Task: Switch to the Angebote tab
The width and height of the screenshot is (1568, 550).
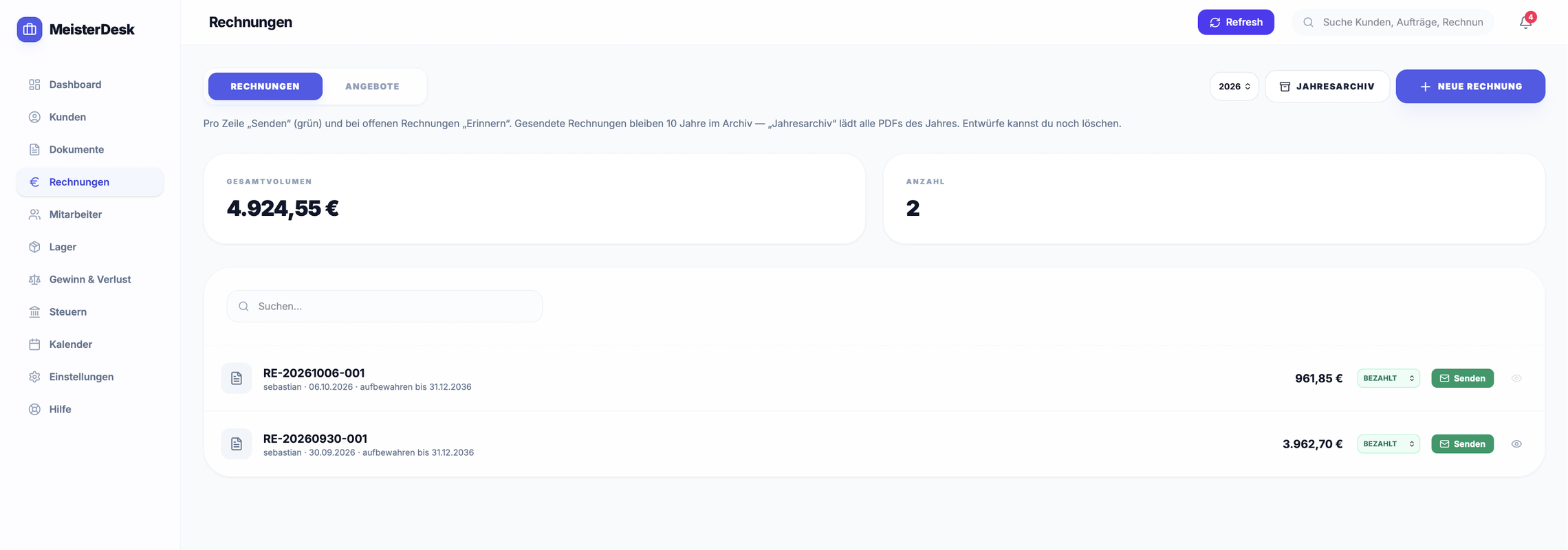Action: [372, 87]
